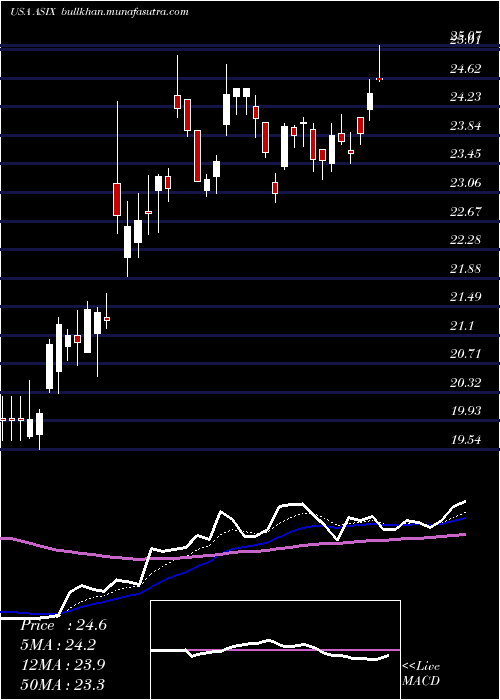Click the 23.06 price axis label
The width and height of the screenshot is (500, 700).
466,182
